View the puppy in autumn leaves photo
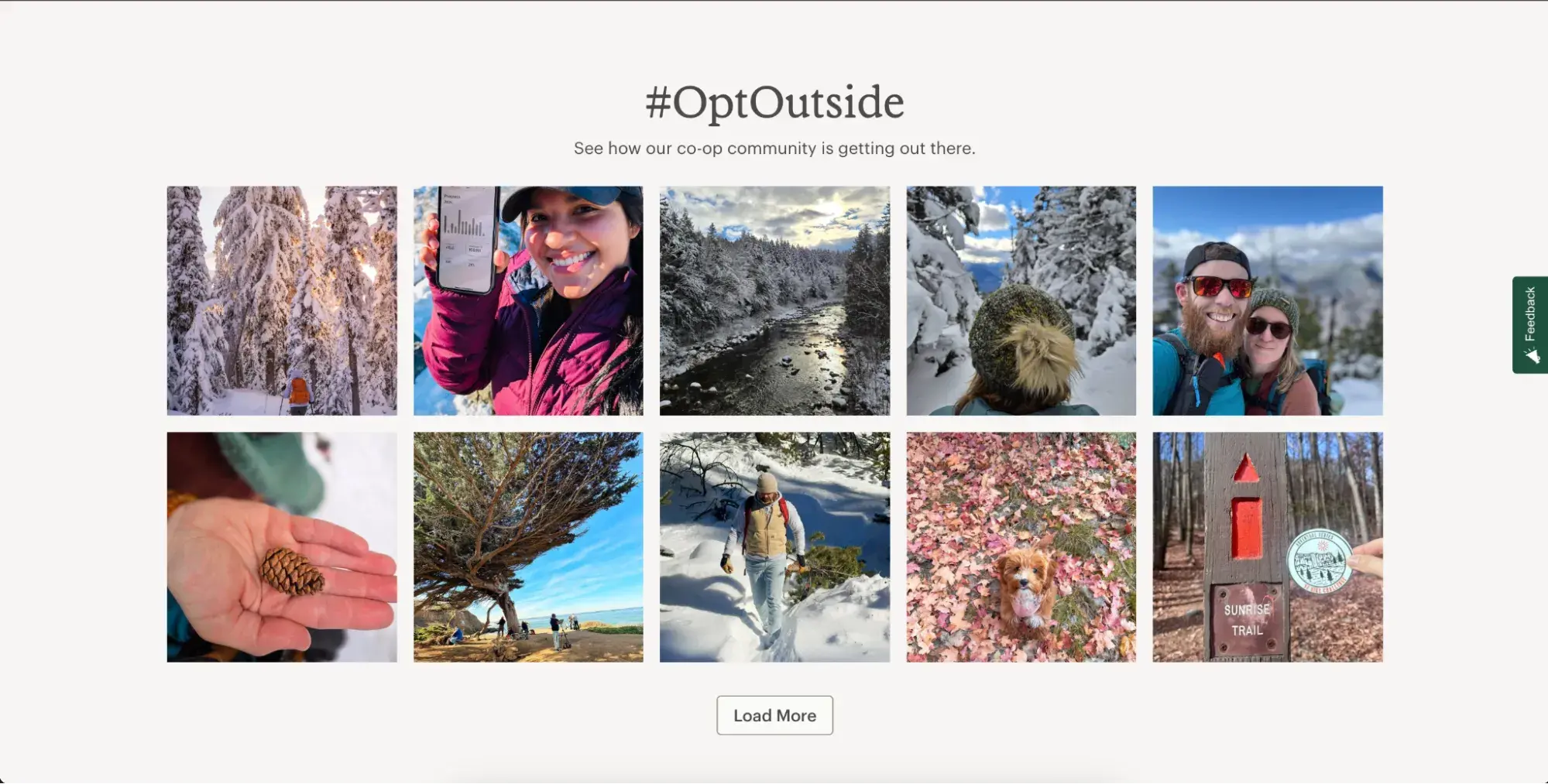1548x784 pixels. pyautogui.click(x=1021, y=547)
